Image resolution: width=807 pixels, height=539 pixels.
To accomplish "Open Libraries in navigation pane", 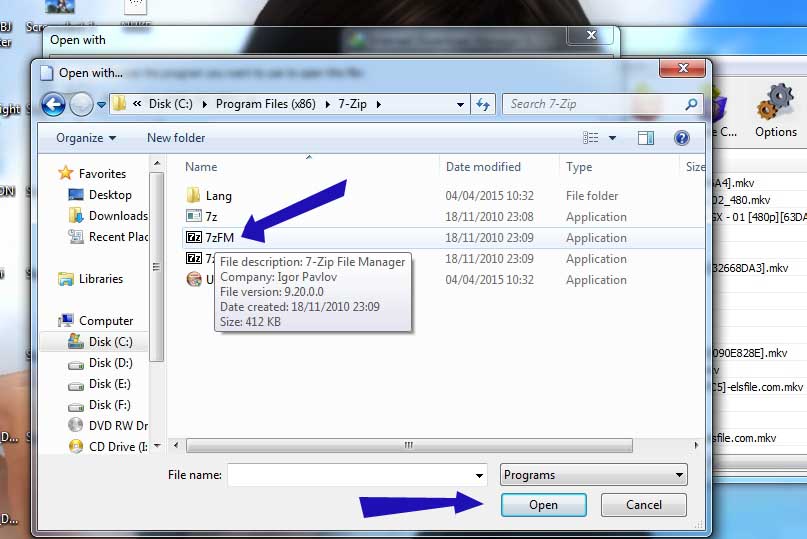I will 100,279.
